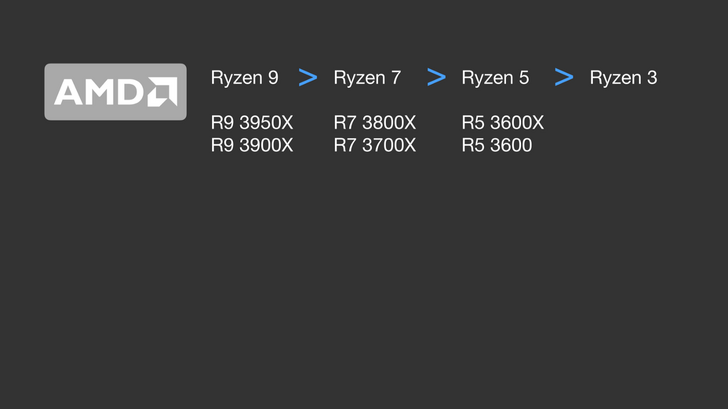Click the blue chevron after Ryzen 5
This screenshot has width=728, height=409.
564,77
